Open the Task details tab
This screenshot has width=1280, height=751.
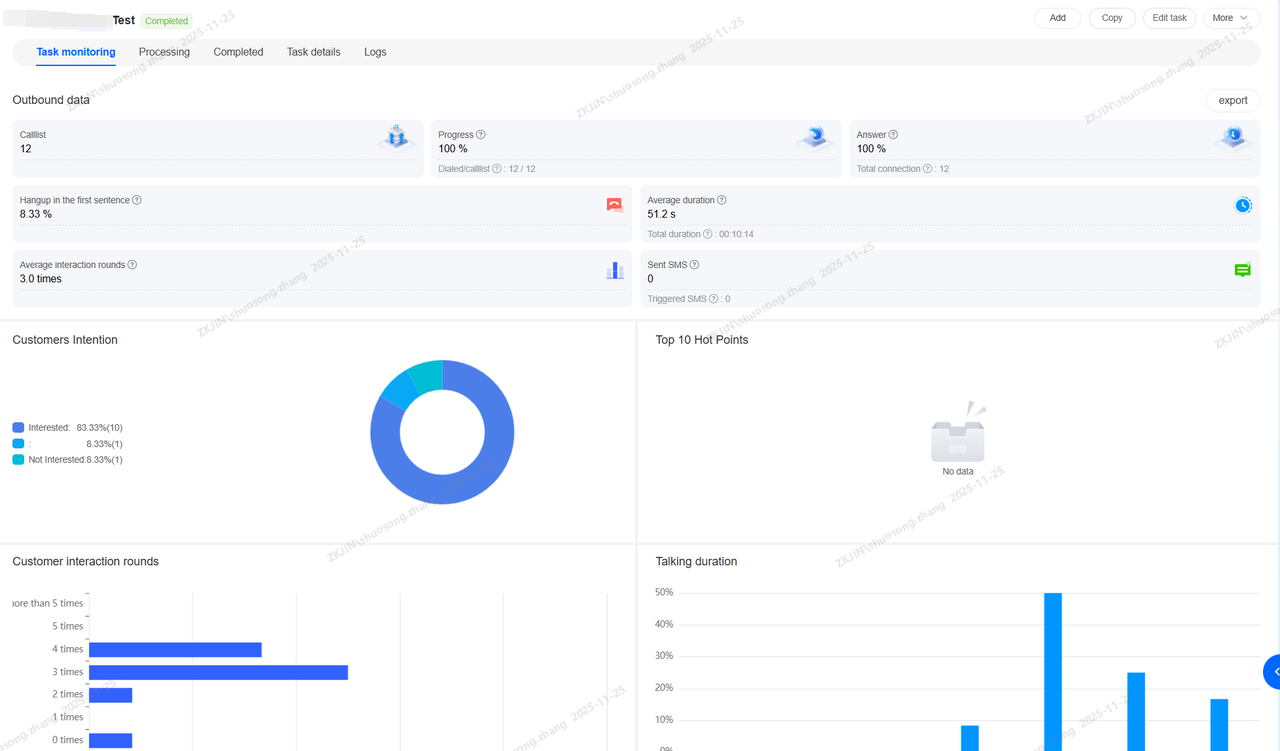coord(313,52)
